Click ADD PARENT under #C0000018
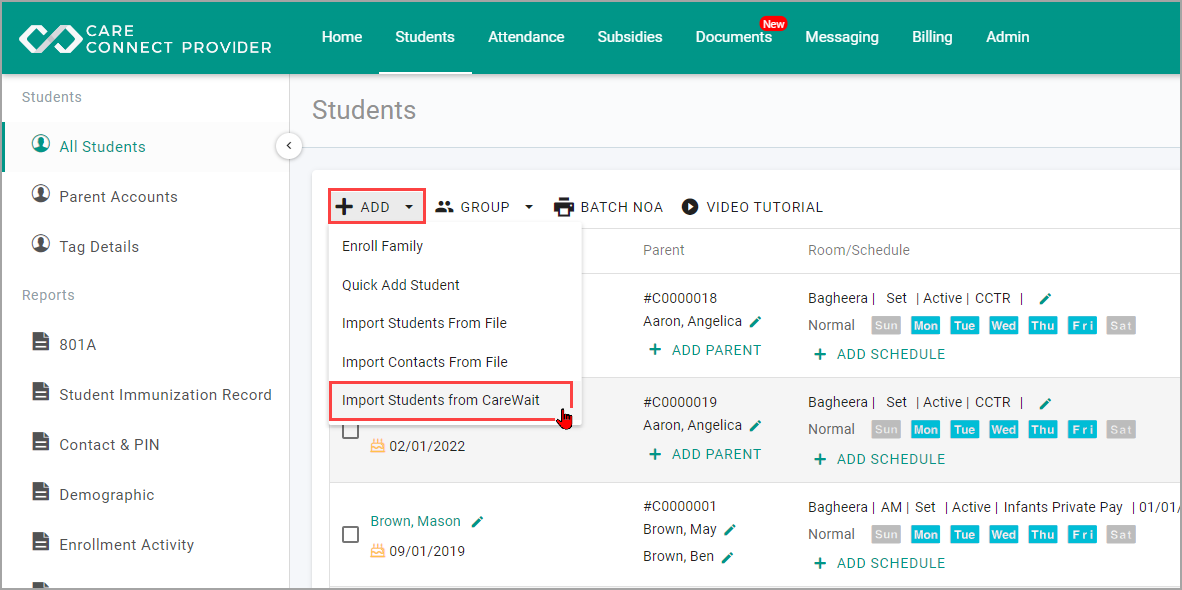This screenshot has height=590, width=1182. pos(705,350)
